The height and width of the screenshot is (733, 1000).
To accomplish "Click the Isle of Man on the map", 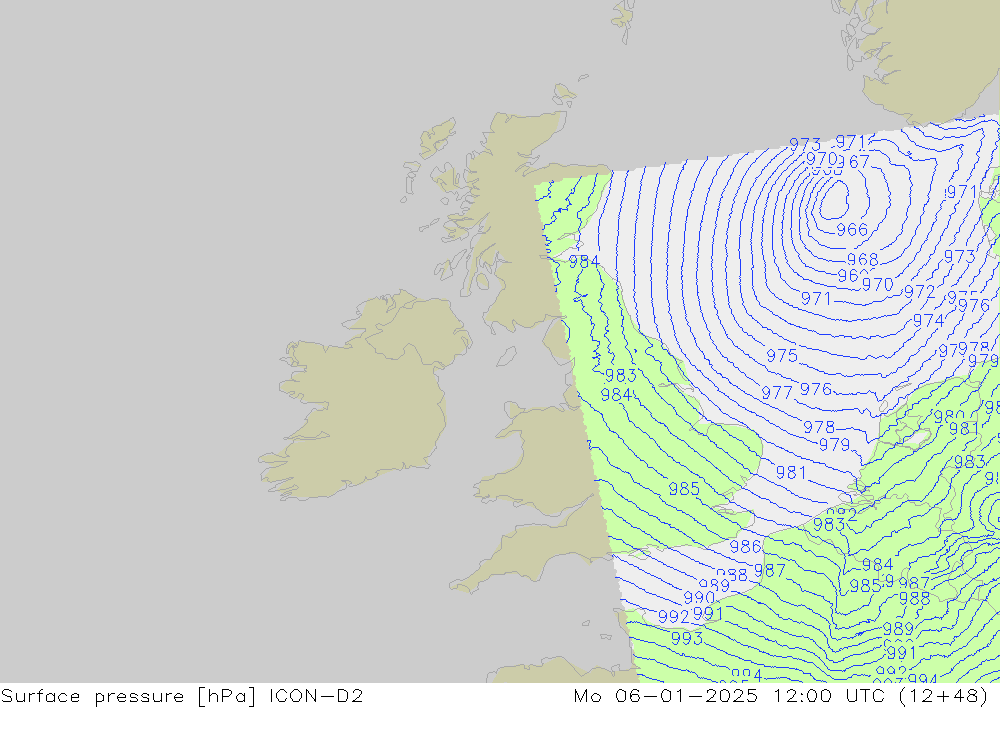I will click(506, 357).
